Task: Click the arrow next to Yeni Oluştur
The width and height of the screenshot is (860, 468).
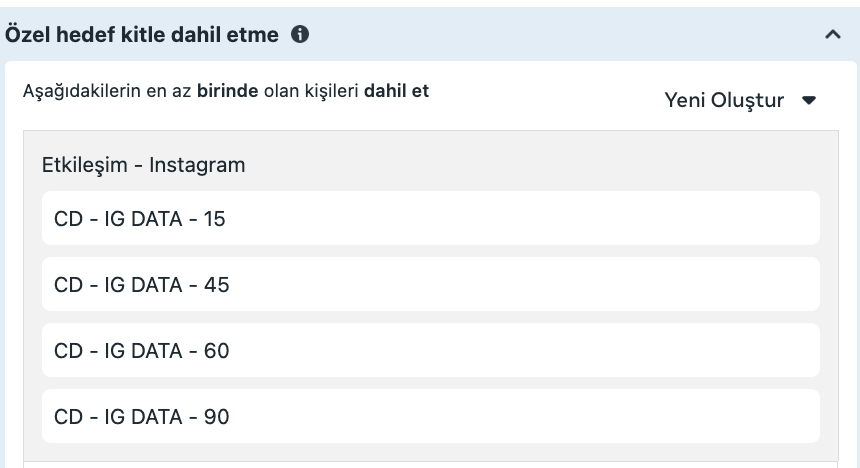Action: point(810,100)
